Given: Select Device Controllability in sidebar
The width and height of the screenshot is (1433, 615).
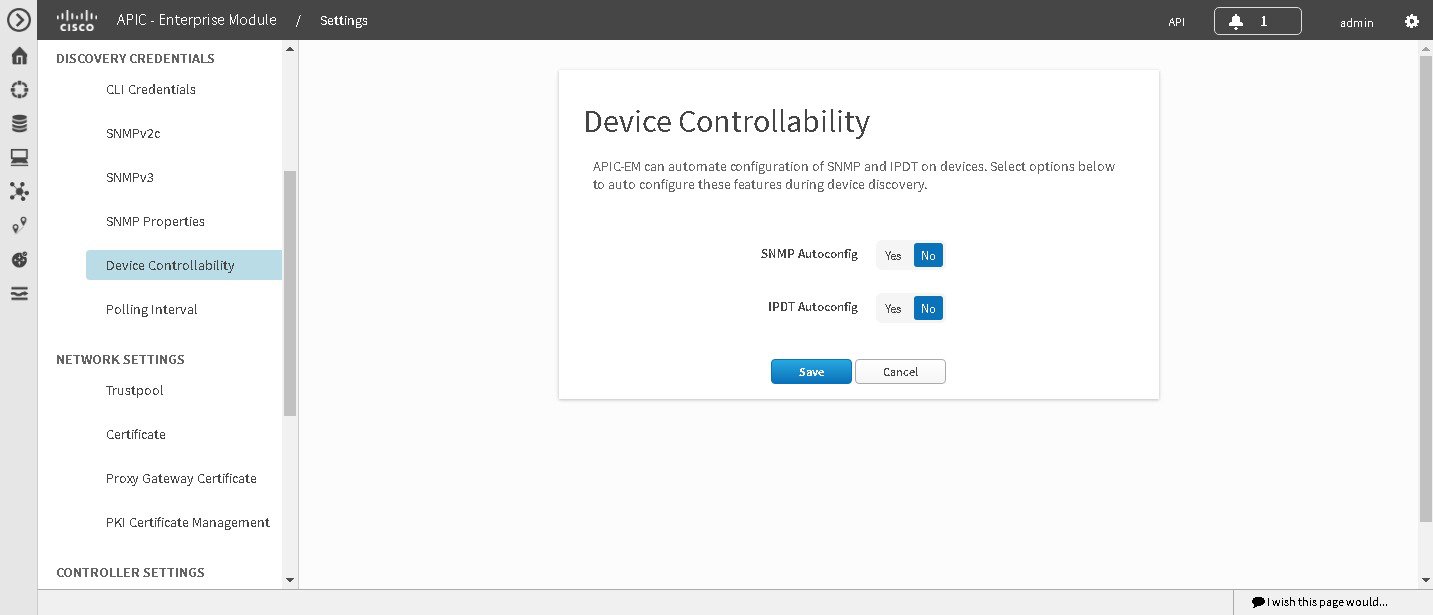Looking at the screenshot, I should [170, 265].
